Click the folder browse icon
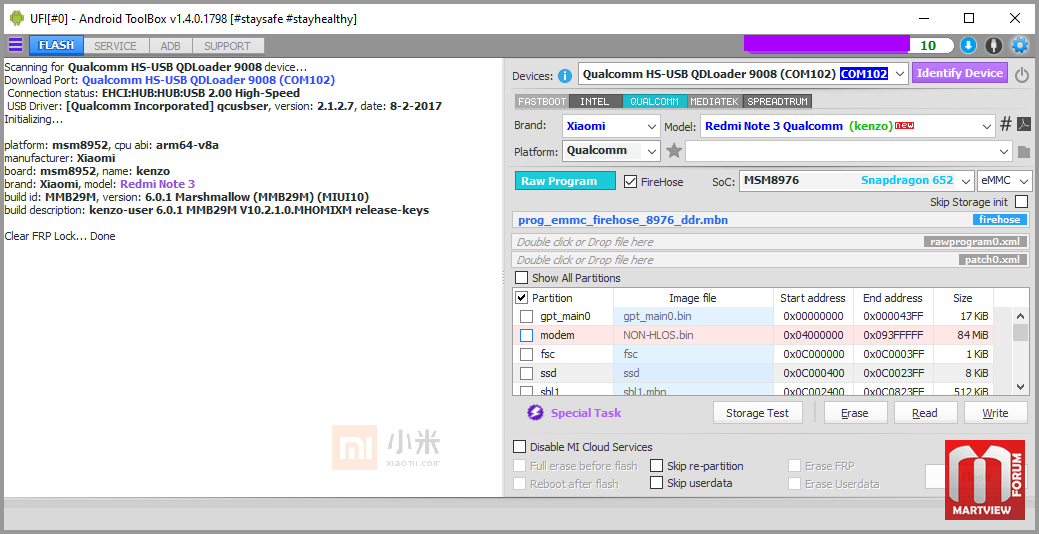Screen dimensions: 1039x534 (x=1024, y=152)
